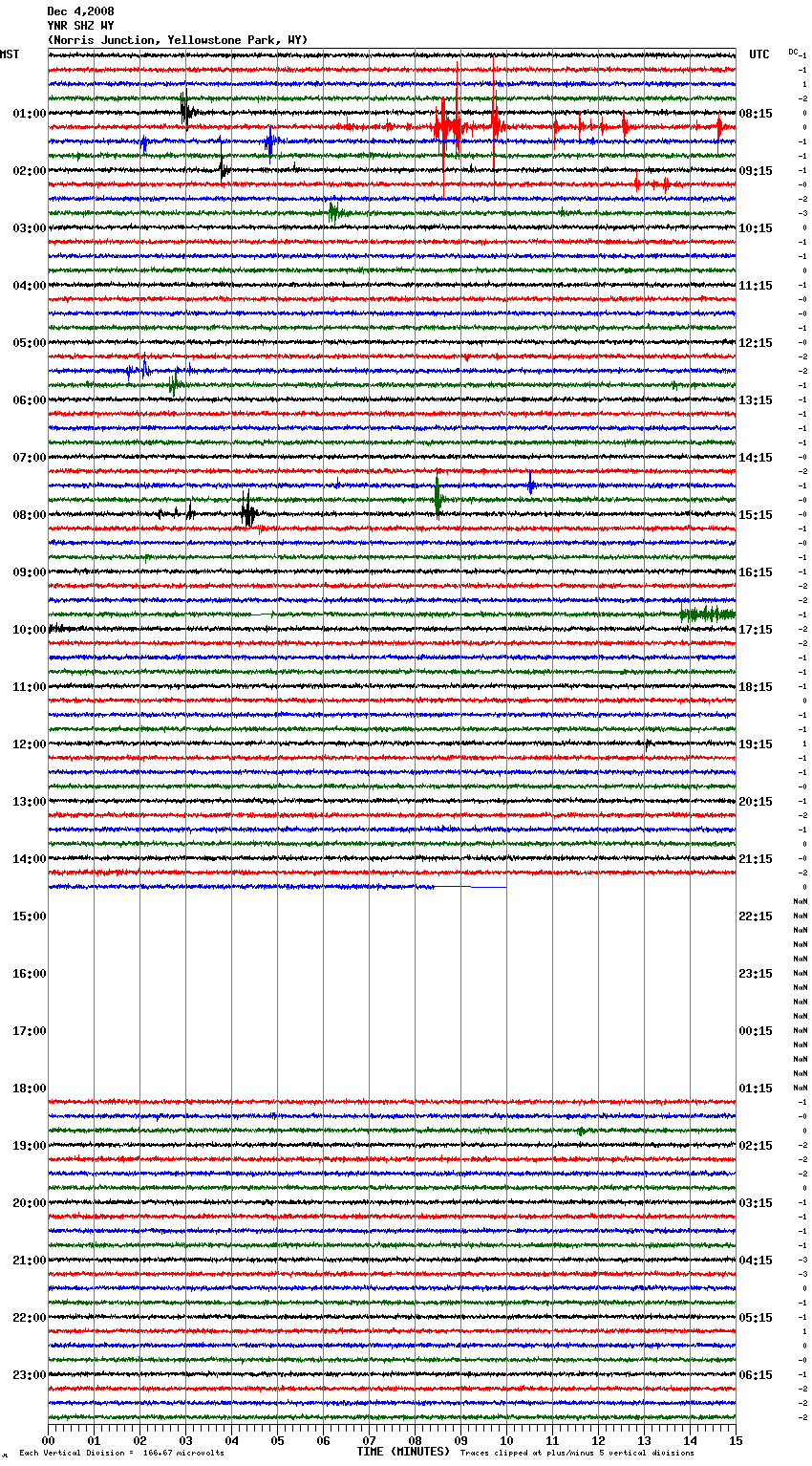Click the "11:15" UTC time label
This screenshot has width=812, height=1466.
pyautogui.click(x=756, y=286)
